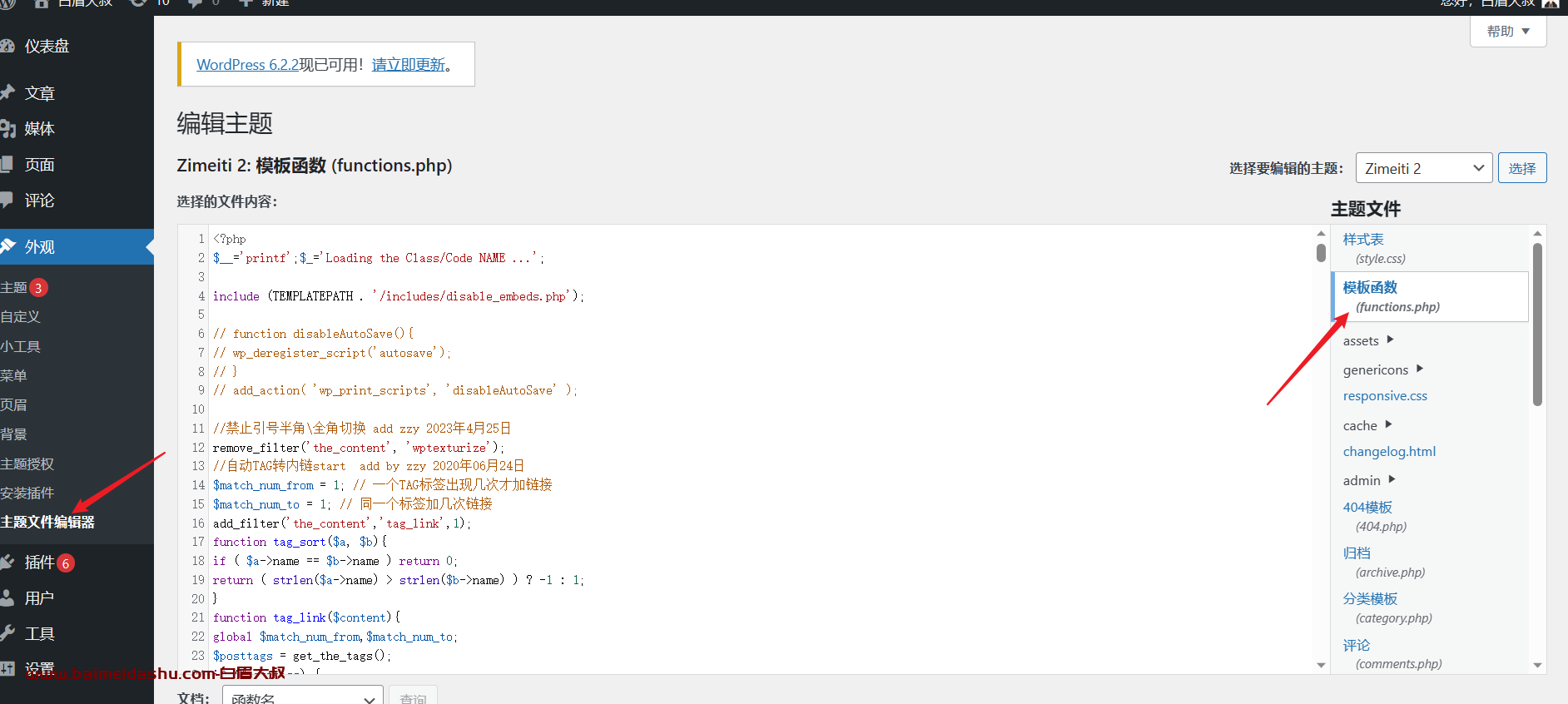Click line number 10 in gutter
The image size is (1568, 704).
[x=198, y=409]
